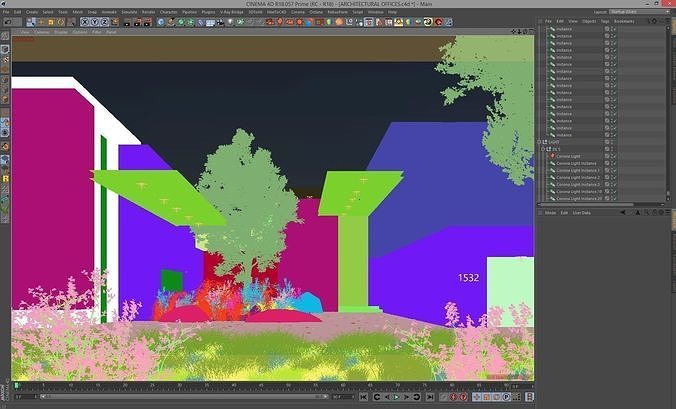
Task: Click the record active objects button
Action: [453, 397]
